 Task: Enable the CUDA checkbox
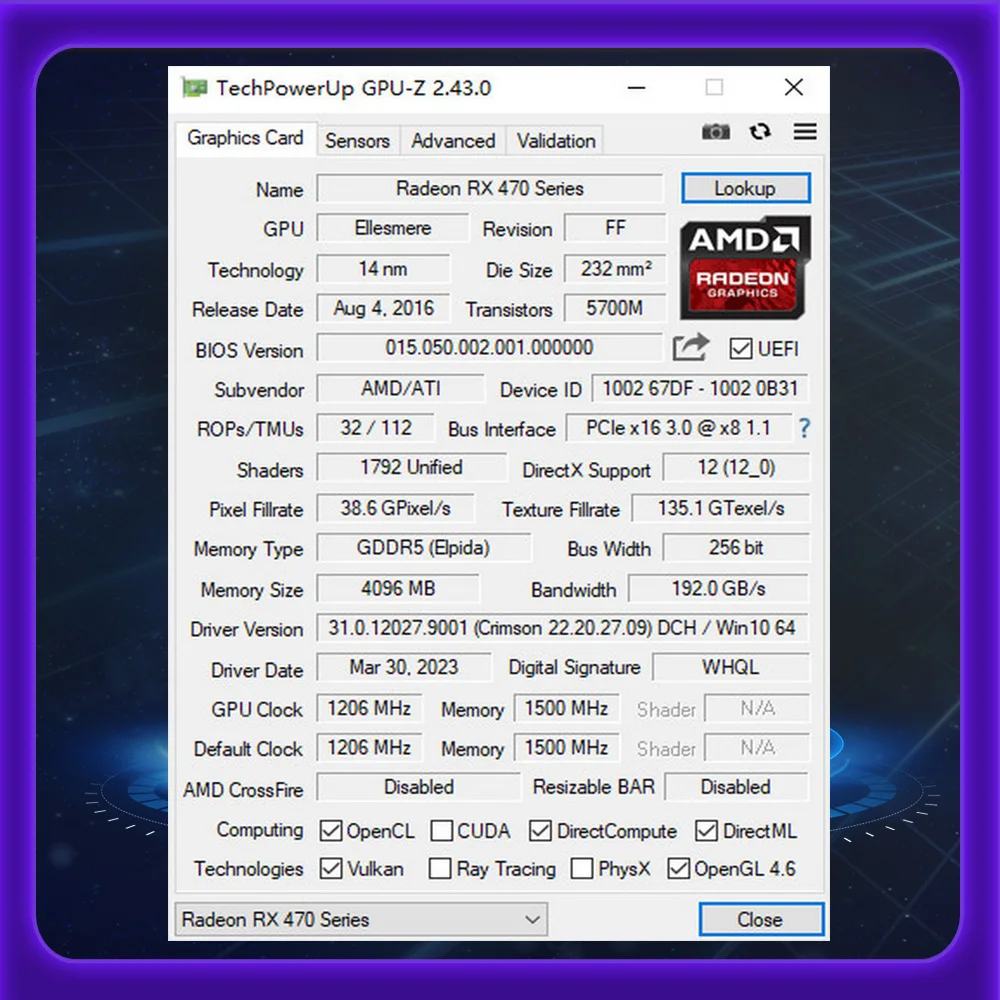[441, 829]
